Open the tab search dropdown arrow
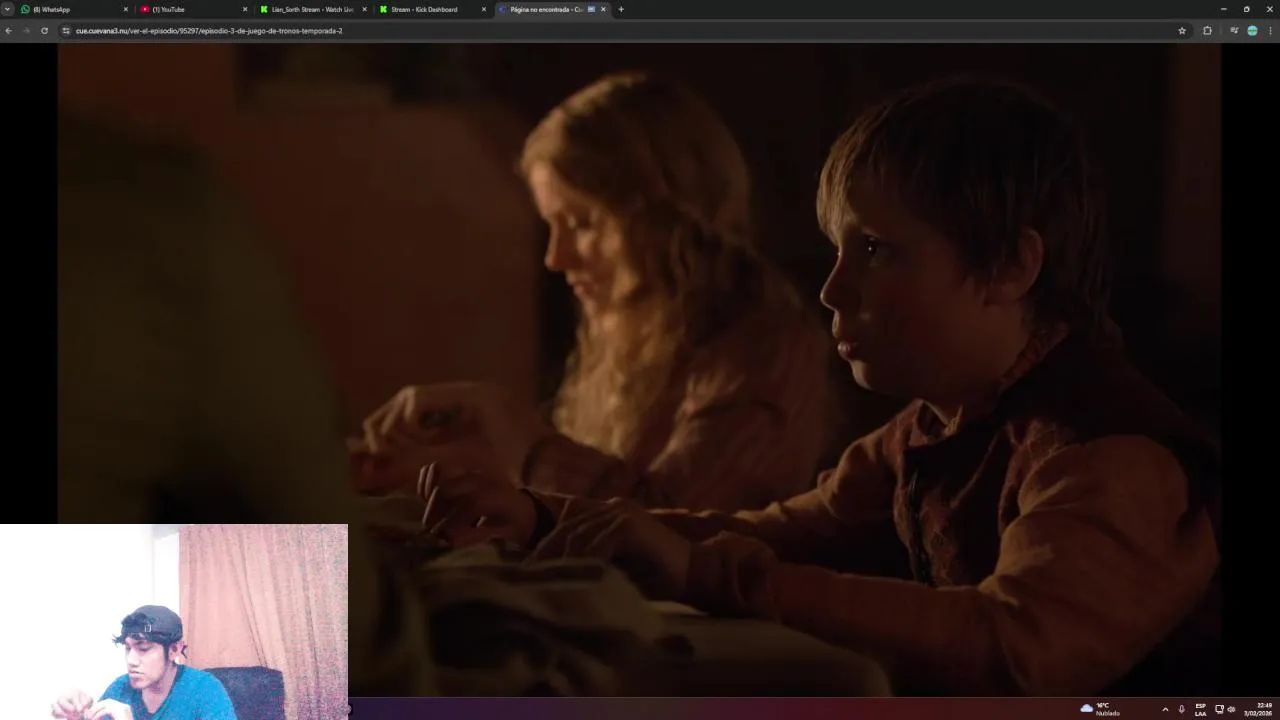 (7, 9)
